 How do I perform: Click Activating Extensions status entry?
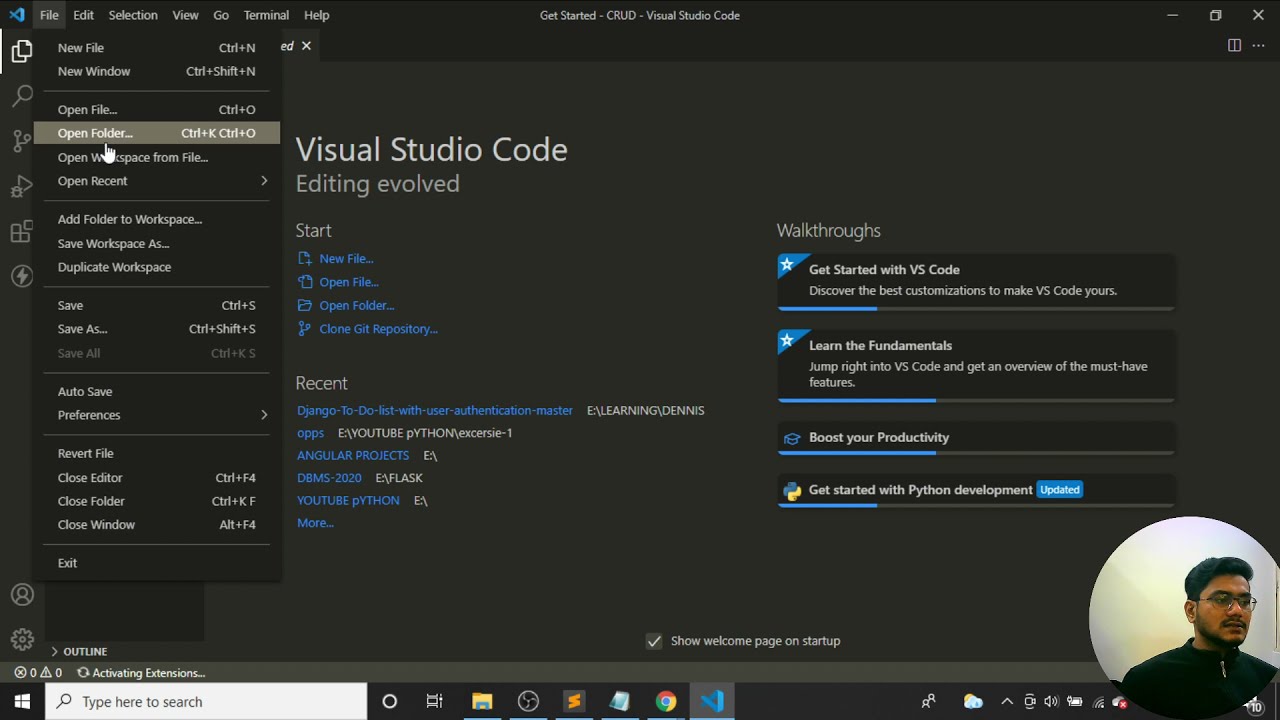pyautogui.click(x=141, y=673)
